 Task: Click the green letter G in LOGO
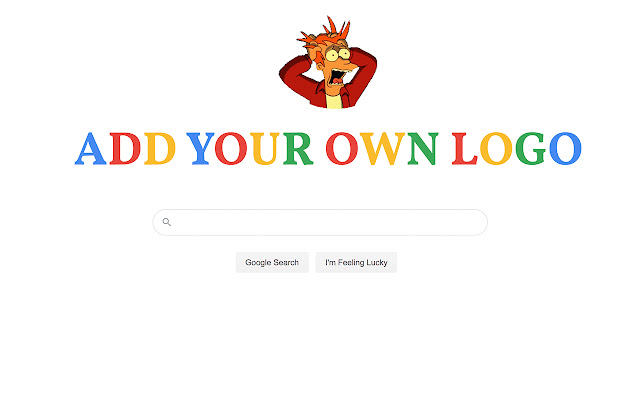coord(531,149)
